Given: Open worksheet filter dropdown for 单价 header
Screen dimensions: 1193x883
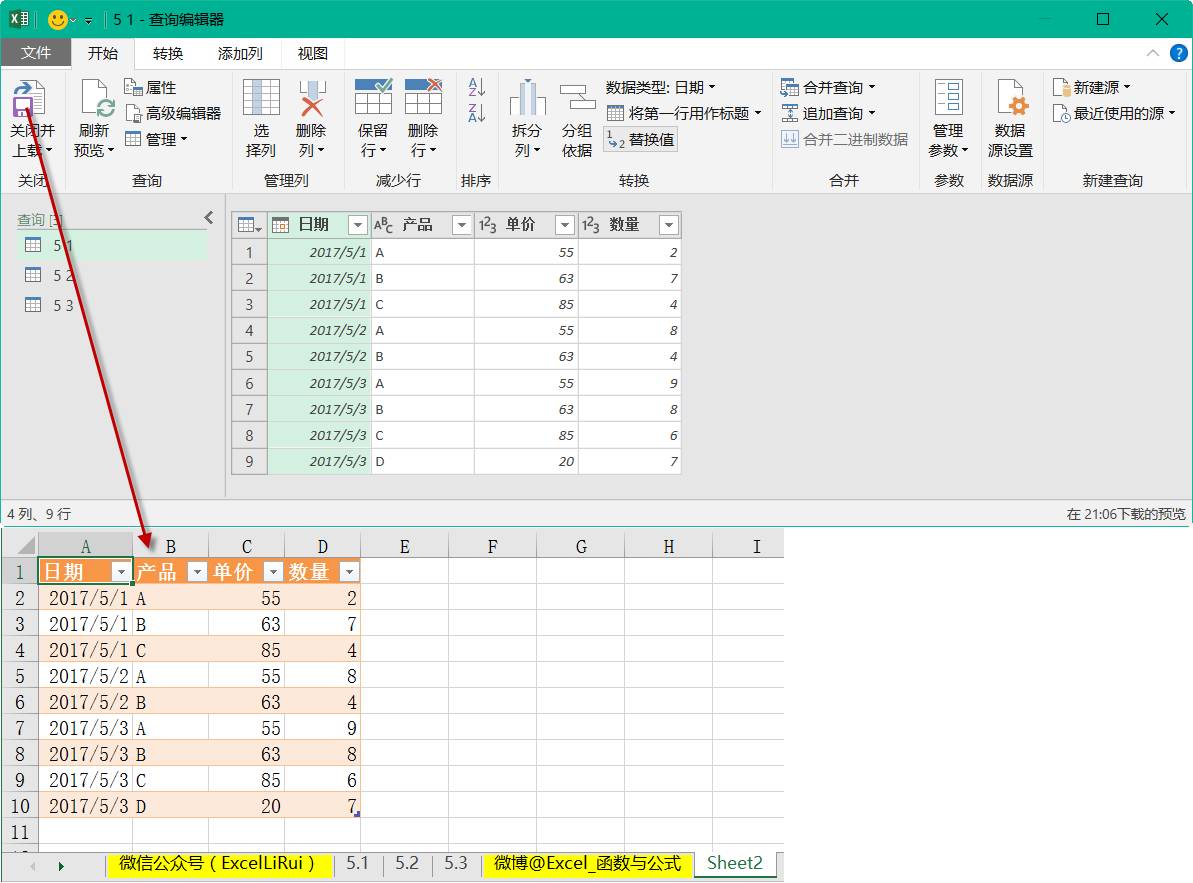Looking at the screenshot, I should coord(273,572).
